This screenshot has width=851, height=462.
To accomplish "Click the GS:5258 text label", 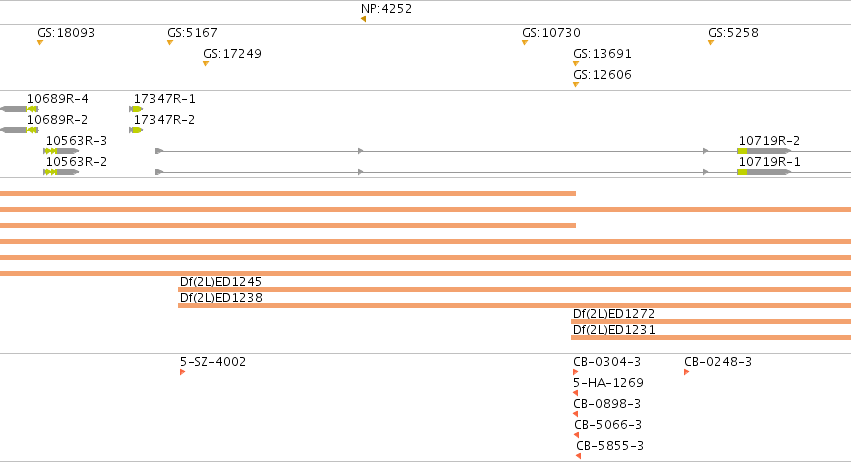I will point(733,33).
